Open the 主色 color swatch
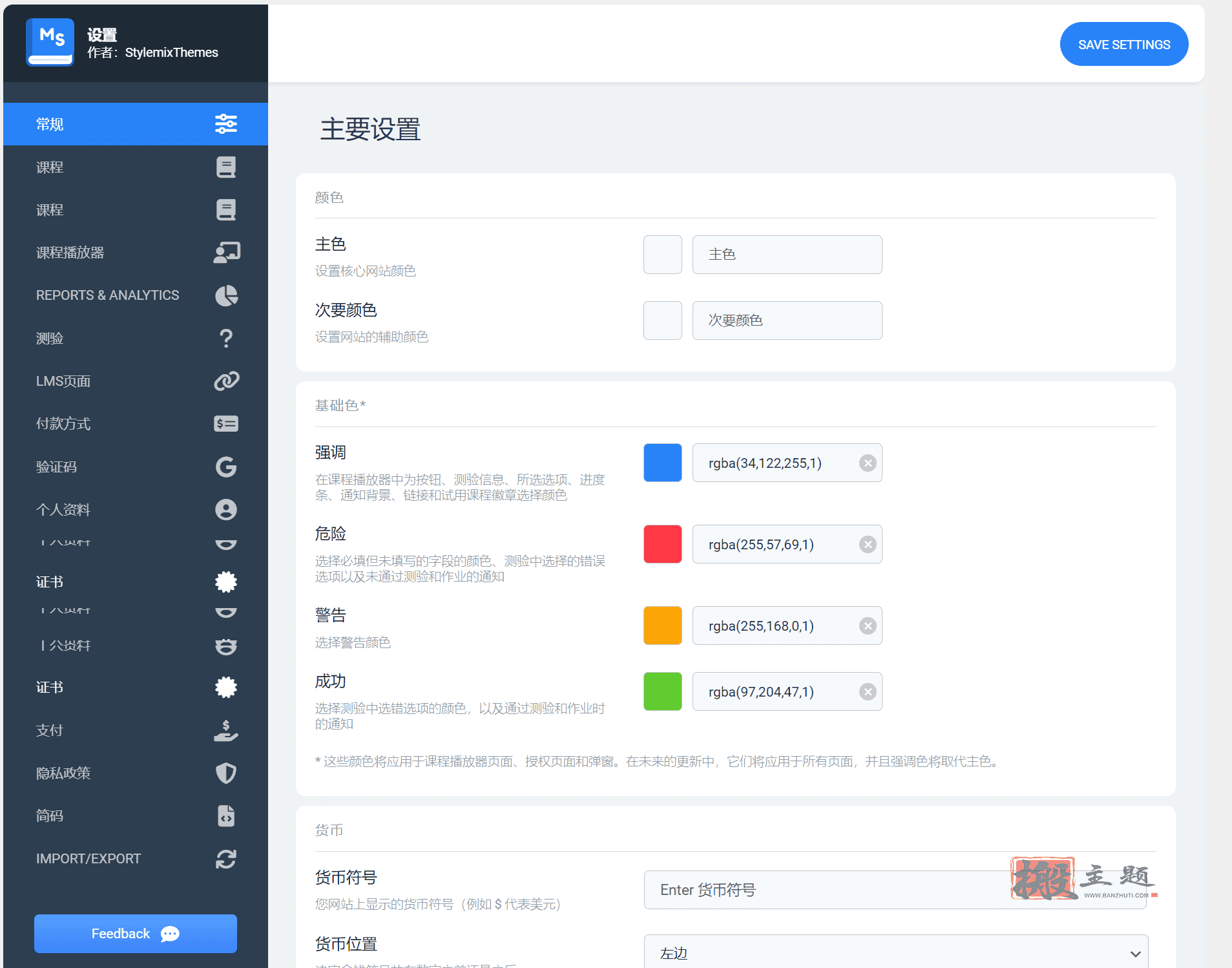The image size is (1232, 968). [663, 255]
